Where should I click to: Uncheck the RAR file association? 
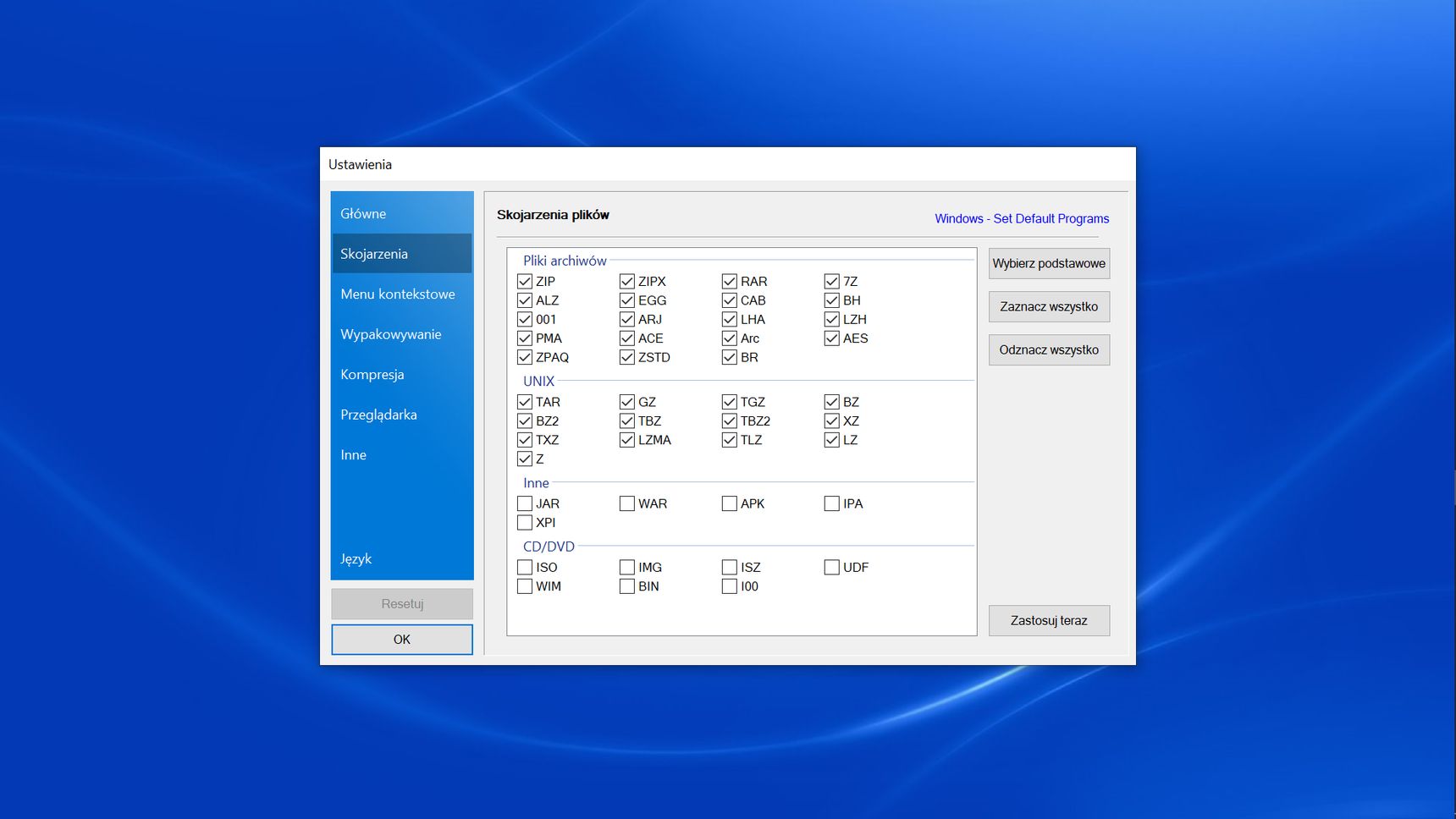pos(730,281)
